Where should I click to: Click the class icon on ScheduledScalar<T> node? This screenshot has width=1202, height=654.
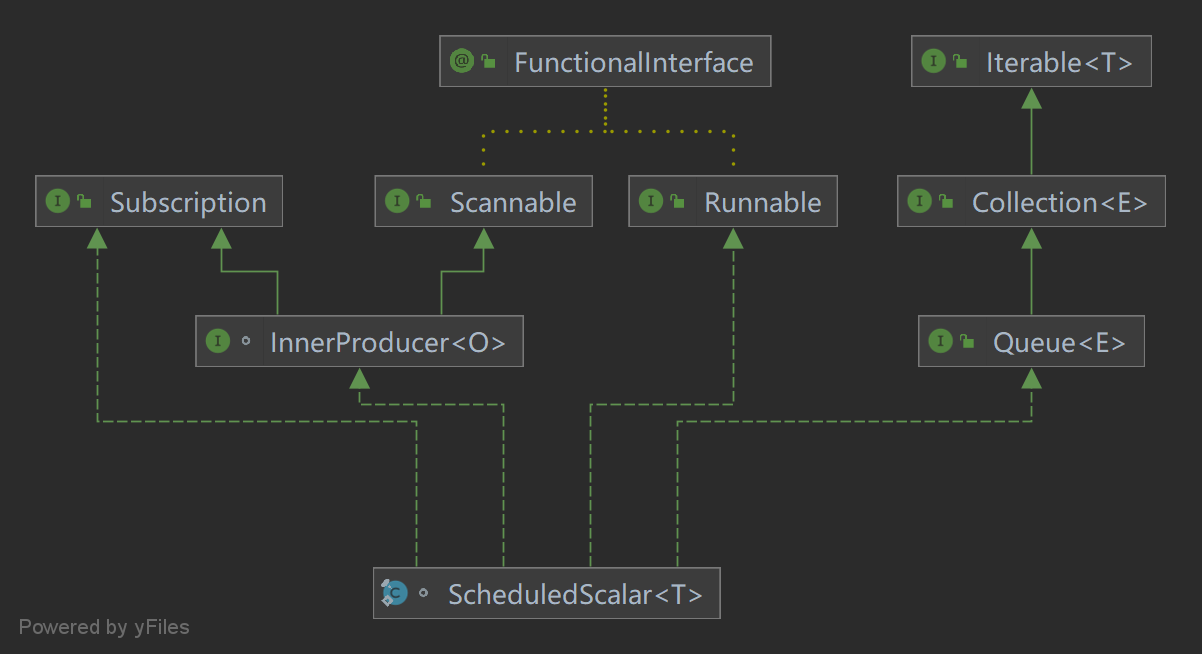[x=394, y=594]
